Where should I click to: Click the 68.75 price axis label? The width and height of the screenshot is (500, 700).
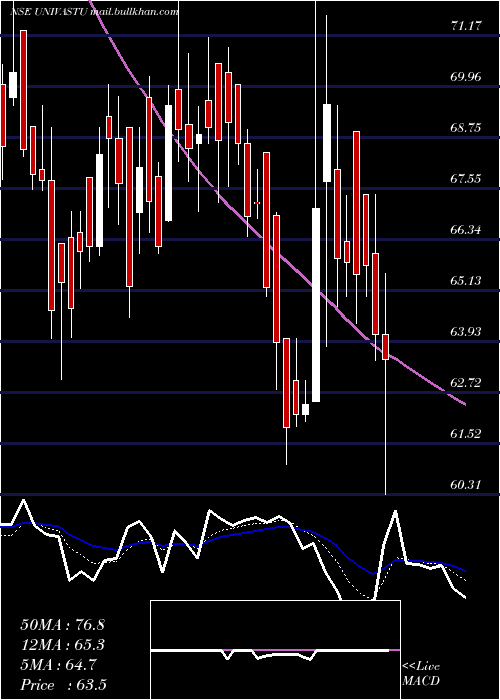tap(466, 128)
